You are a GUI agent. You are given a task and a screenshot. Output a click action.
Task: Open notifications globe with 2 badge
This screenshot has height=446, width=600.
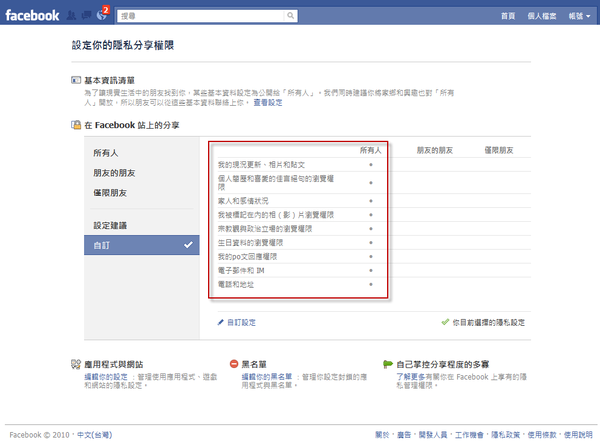(102, 14)
